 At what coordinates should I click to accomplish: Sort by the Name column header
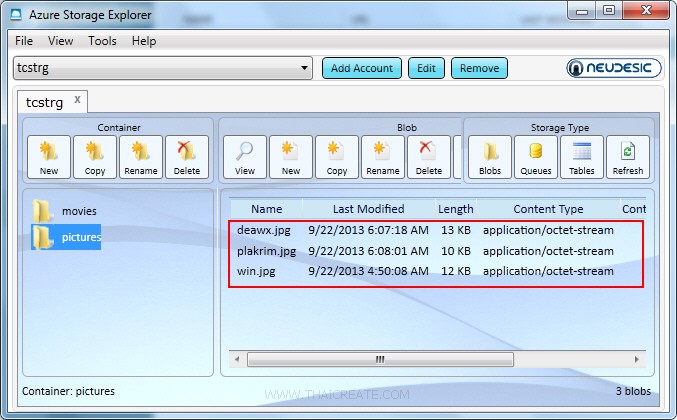click(x=266, y=209)
